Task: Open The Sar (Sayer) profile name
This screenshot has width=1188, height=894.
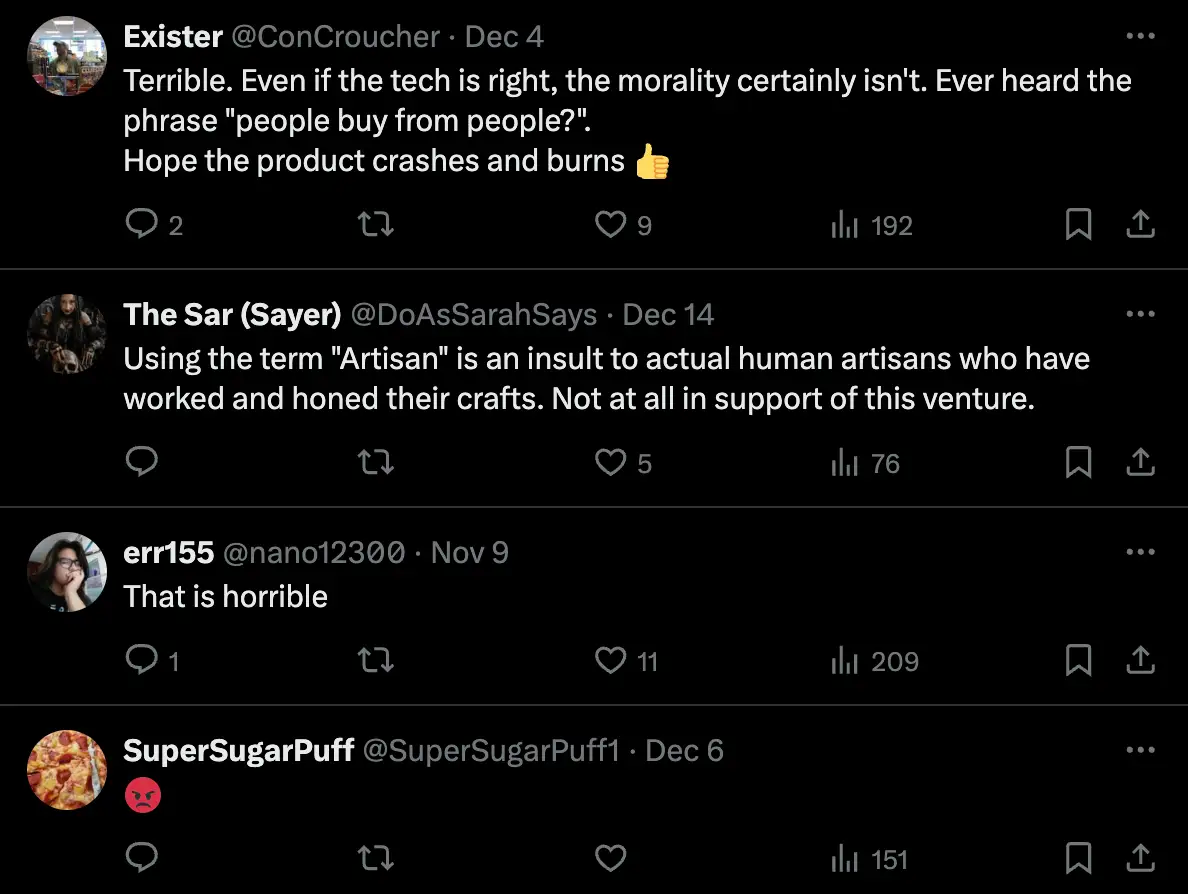Action: click(232, 315)
